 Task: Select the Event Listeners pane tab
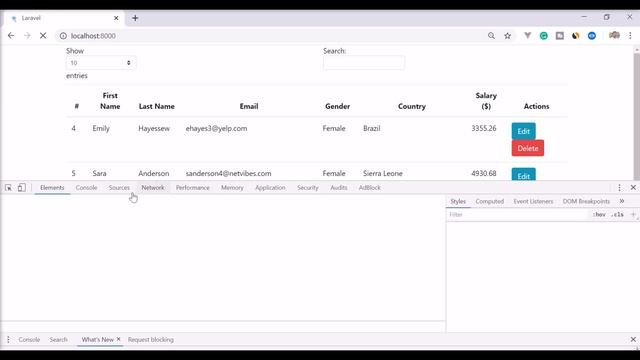click(533, 201)
